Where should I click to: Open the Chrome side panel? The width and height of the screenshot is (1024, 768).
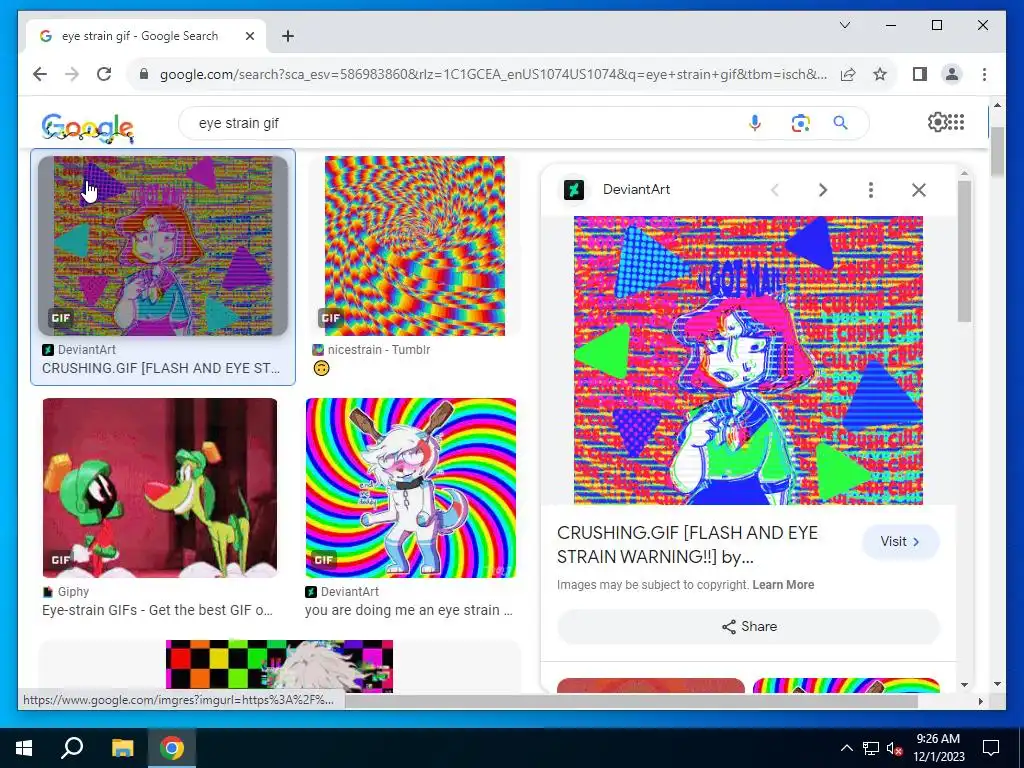[920, 74]
